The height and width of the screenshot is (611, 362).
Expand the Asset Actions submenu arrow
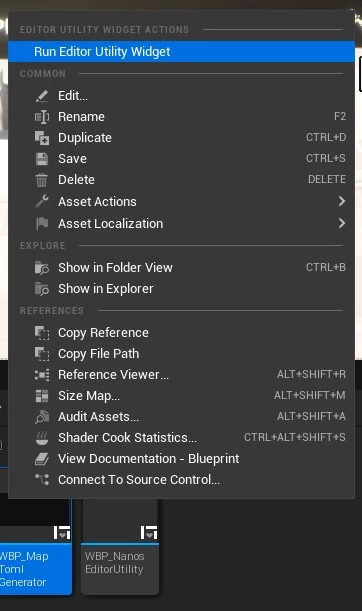tap(342, 201)
